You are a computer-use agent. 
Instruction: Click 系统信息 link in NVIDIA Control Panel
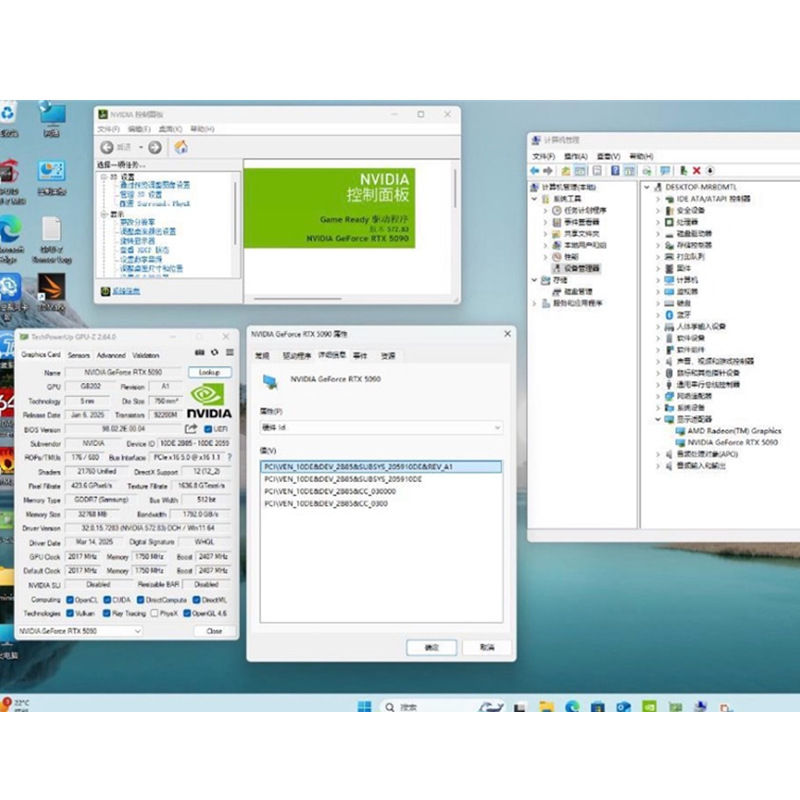126,291
